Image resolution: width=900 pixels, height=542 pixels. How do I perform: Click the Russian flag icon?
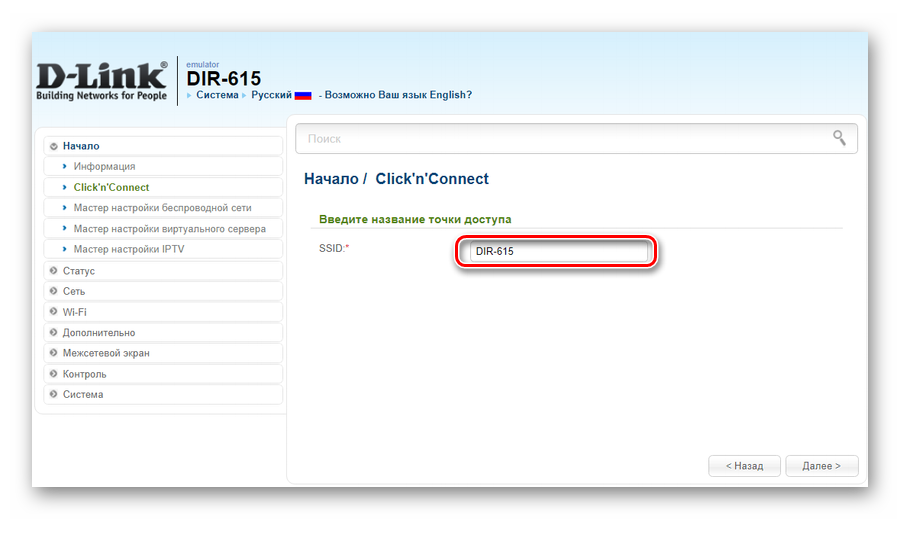pyautogui.click(x=304, y=95)
